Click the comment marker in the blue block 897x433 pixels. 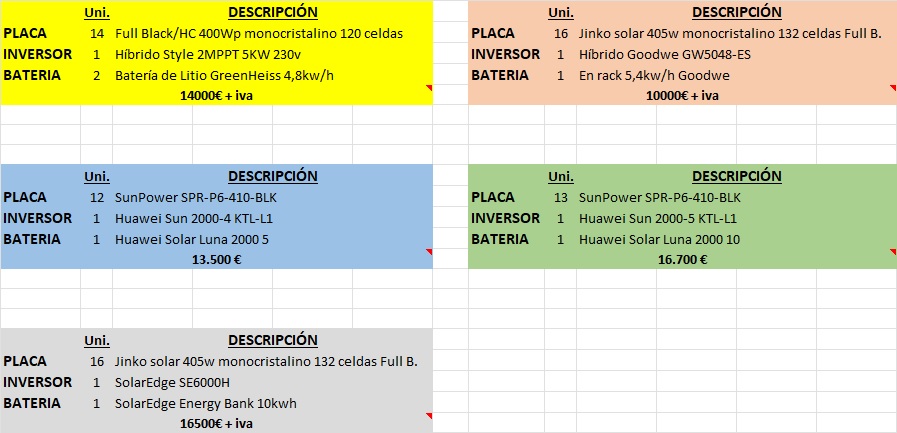[430, 251]
